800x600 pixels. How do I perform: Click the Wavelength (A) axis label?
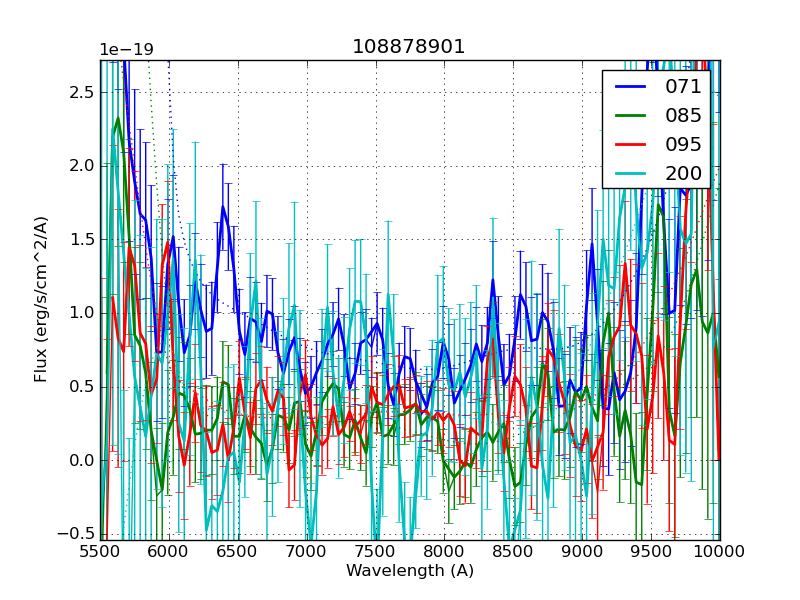[x=410, y=571]
